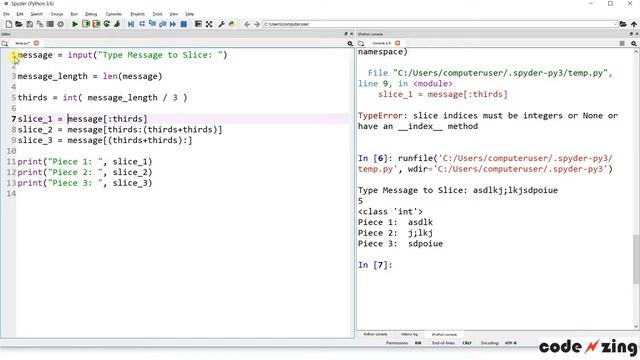The image size is (640, 360).
Task: Click 'Piece 3: sdpoiue' console output
Action: 400,244
